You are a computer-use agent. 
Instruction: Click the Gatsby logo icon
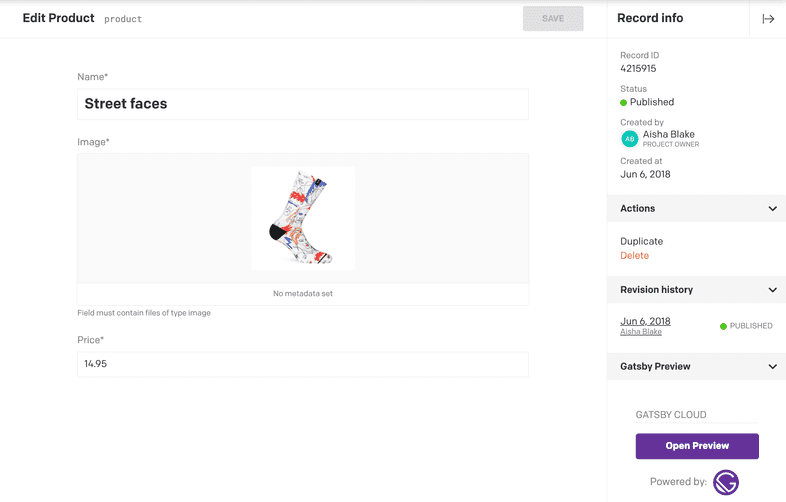pos(725,482)
